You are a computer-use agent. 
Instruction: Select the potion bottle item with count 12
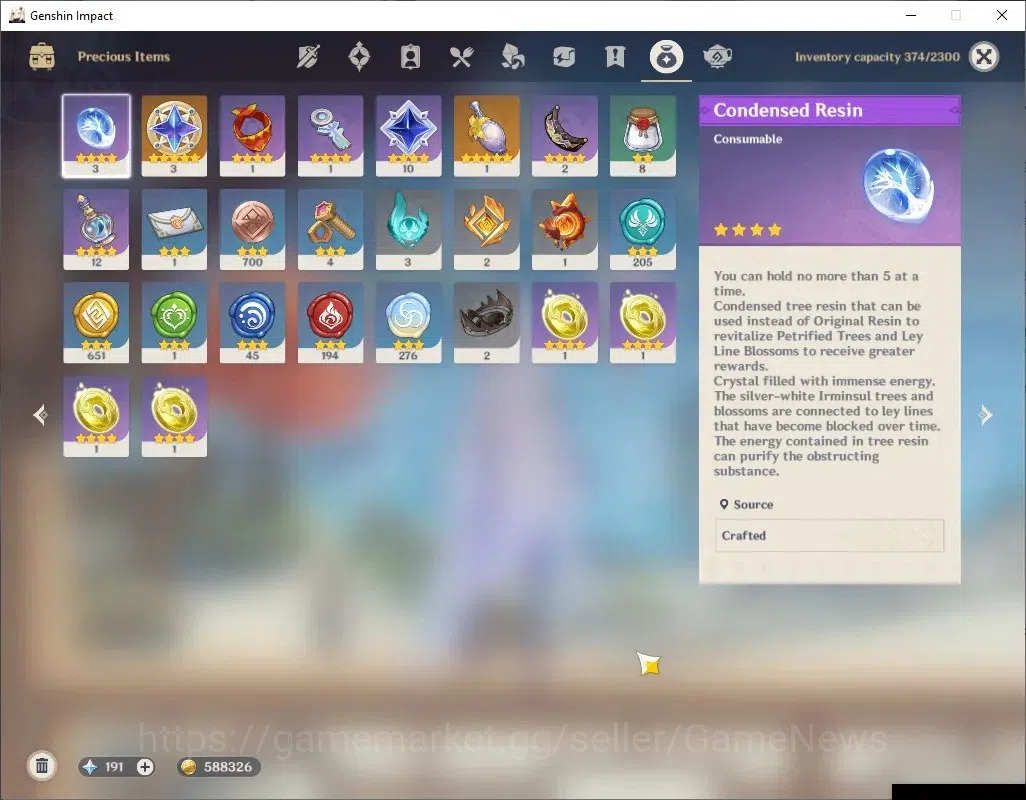[96, 230]
